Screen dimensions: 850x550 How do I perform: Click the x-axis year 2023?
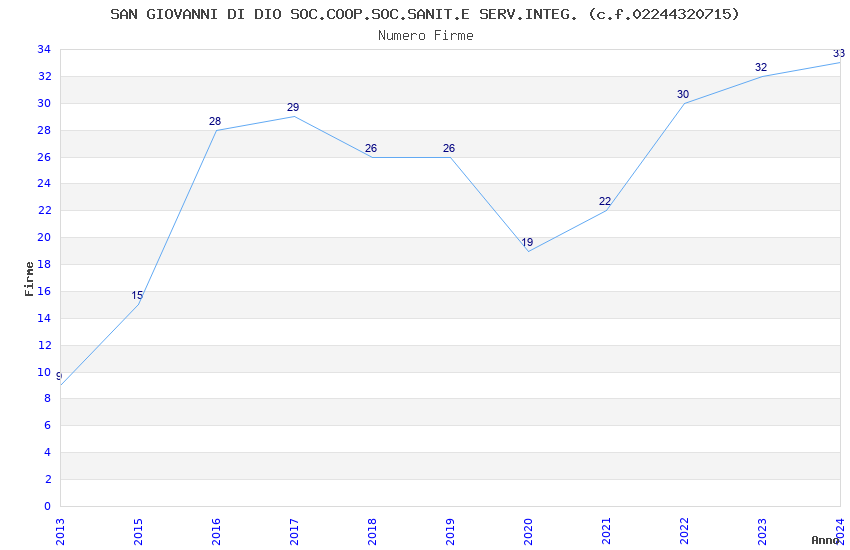763,532
